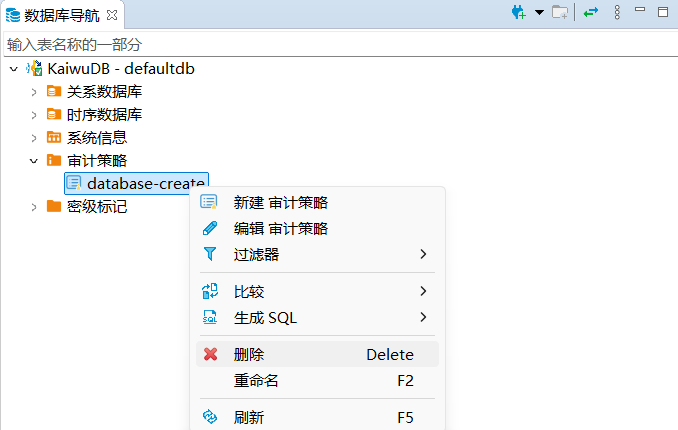Close the 数据库导航 tab
678x430 pixels.
coord(111,14)
